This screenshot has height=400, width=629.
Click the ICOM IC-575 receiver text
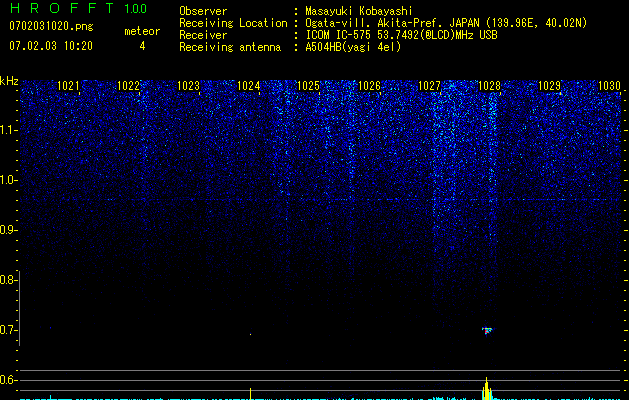click(x=402, y=35)
